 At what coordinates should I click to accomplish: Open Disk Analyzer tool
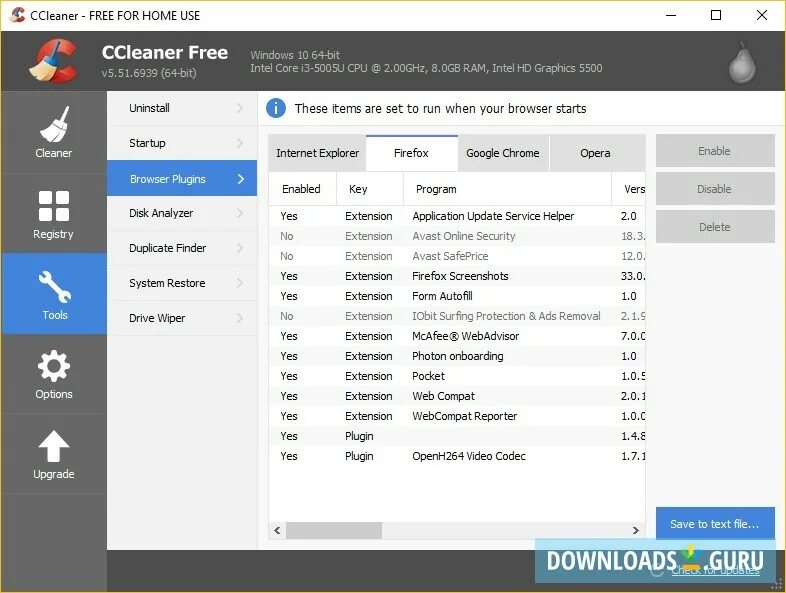pyautogui.click(x=182, y=213)
